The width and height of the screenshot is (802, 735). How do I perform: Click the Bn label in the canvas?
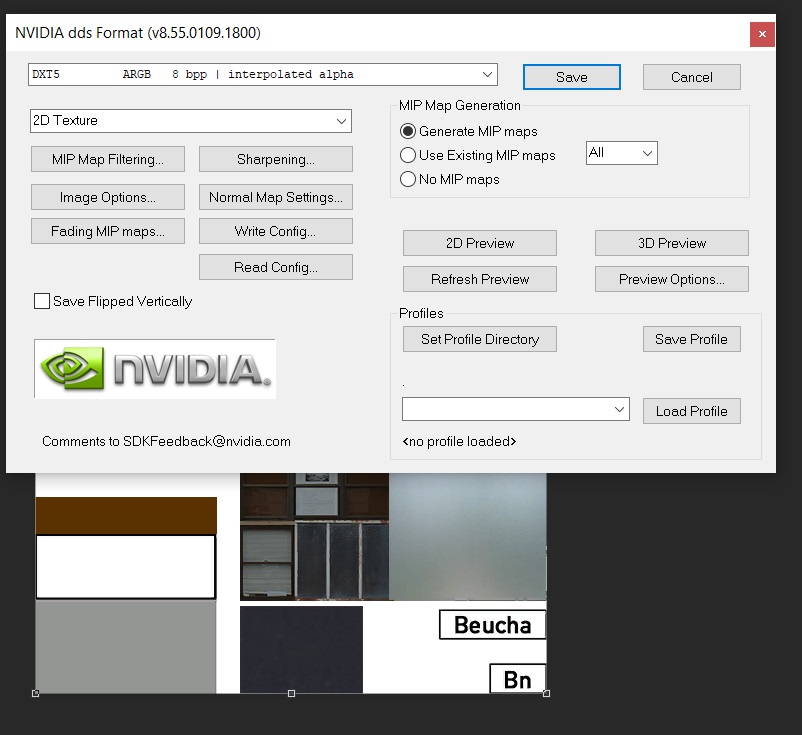pyautogui.click(x=518, y=679)
